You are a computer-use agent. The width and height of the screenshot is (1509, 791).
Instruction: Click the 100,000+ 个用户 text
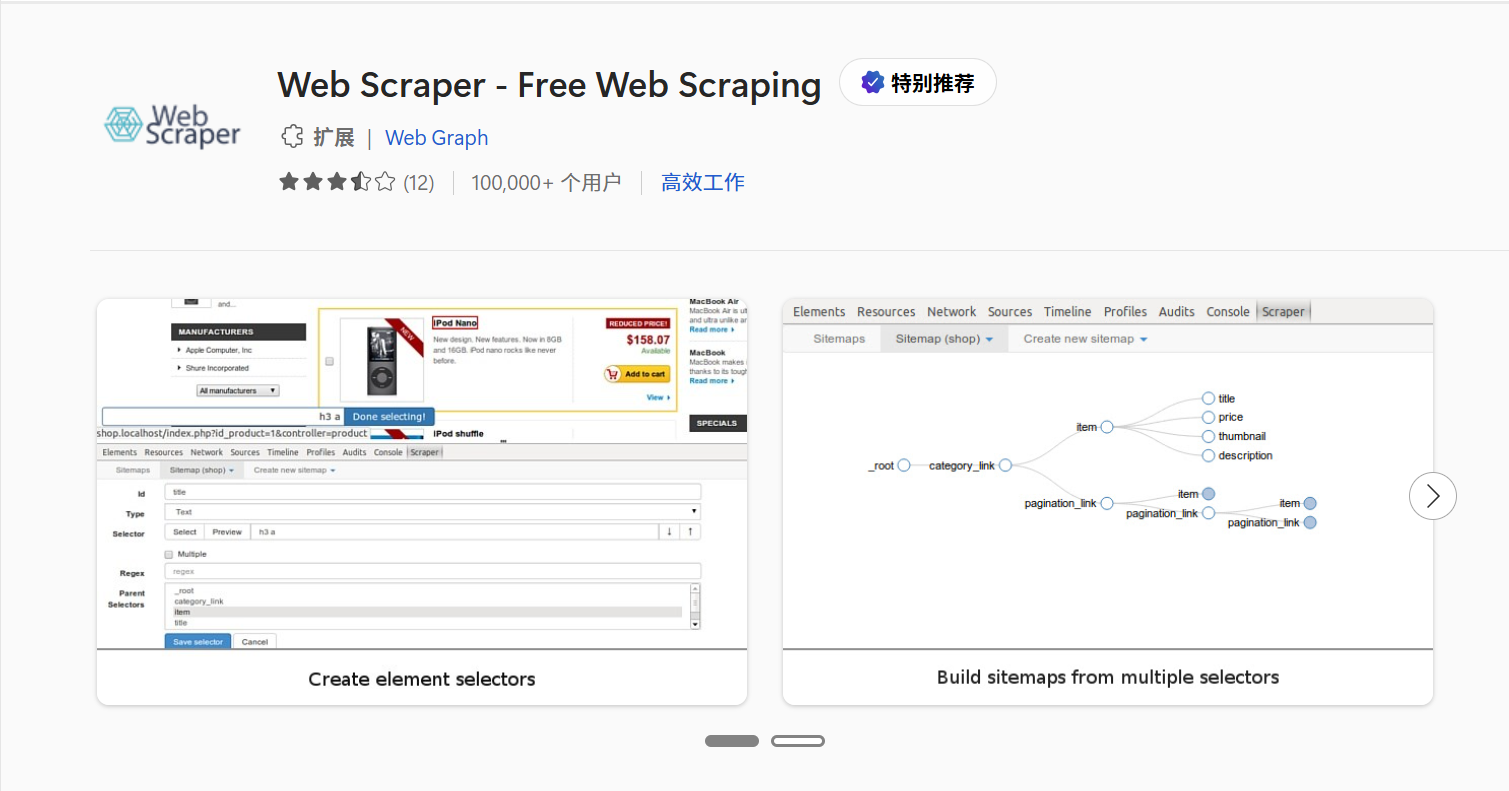tap(546, 182)
